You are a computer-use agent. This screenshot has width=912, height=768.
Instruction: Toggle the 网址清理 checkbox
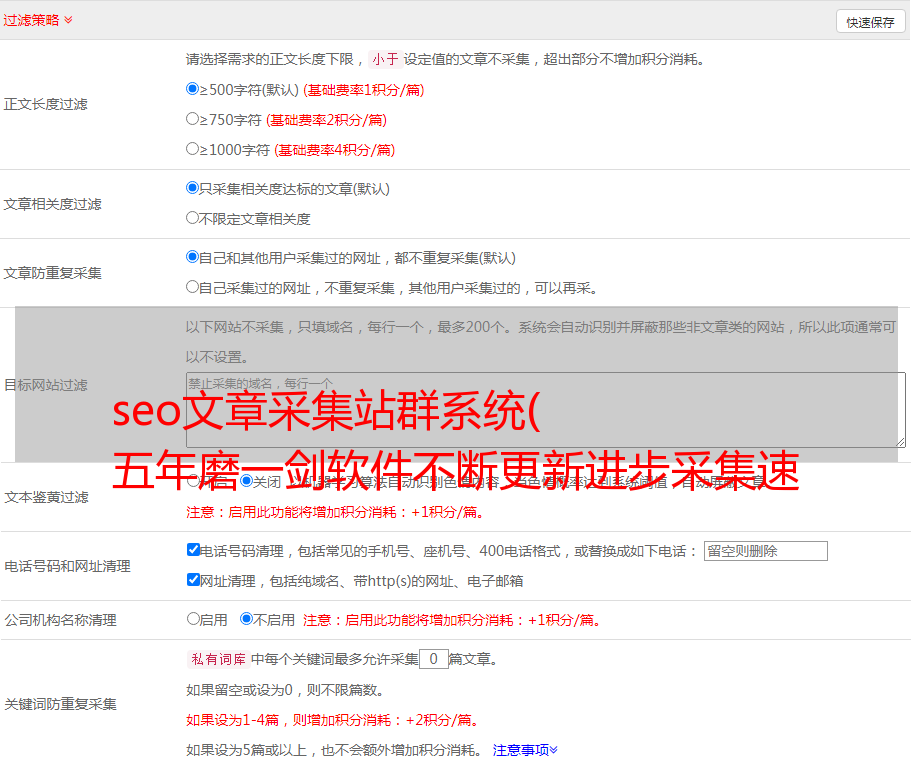click(193, 580)
